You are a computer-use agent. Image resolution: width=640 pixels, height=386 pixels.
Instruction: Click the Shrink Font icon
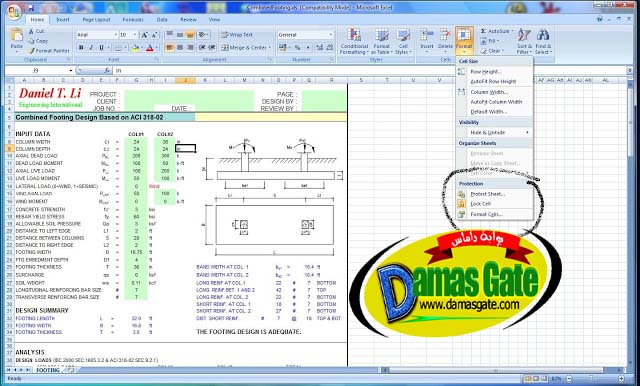pyautogui.click(x=154, y=35)
